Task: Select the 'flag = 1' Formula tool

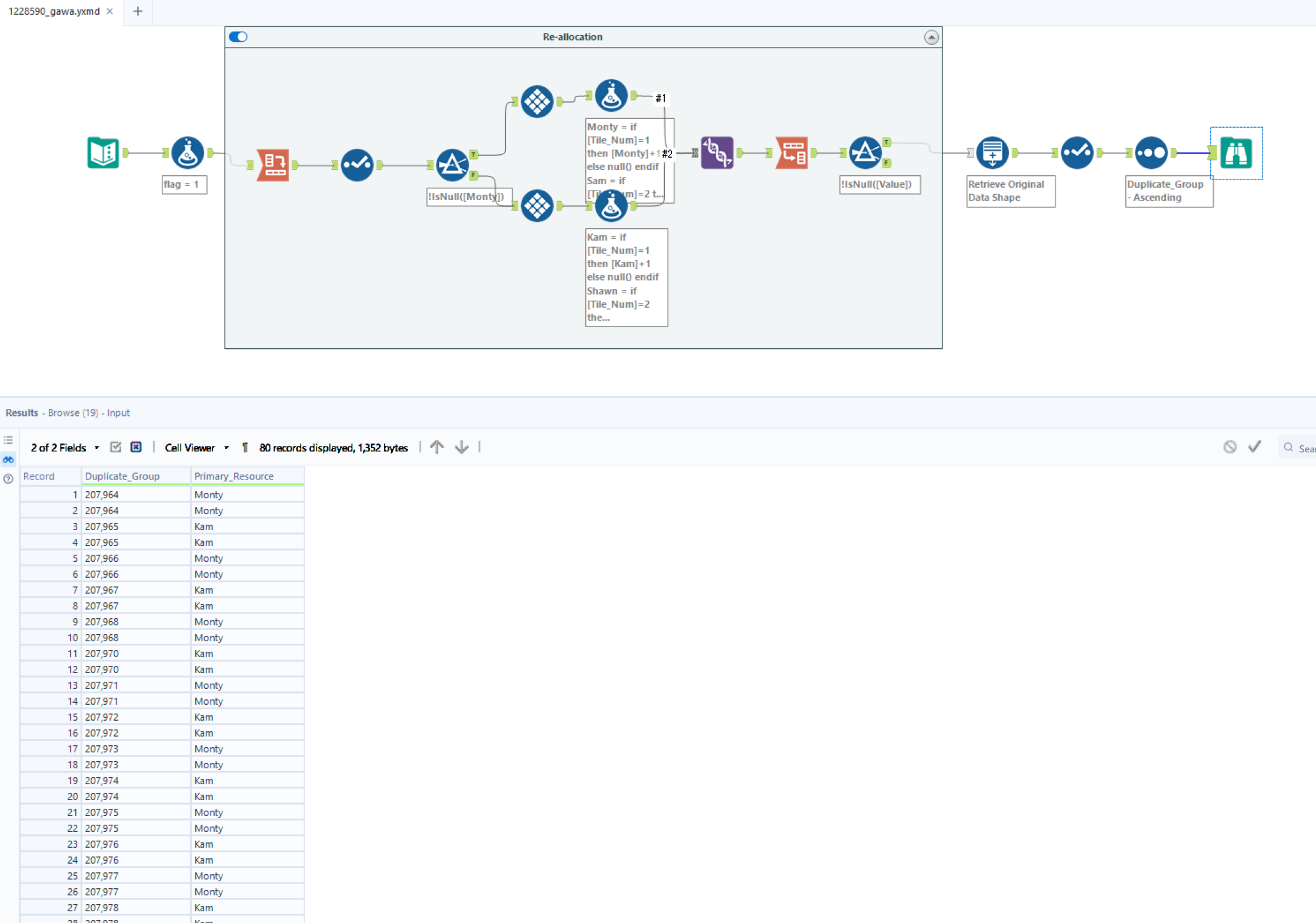Action: [188, 153]
